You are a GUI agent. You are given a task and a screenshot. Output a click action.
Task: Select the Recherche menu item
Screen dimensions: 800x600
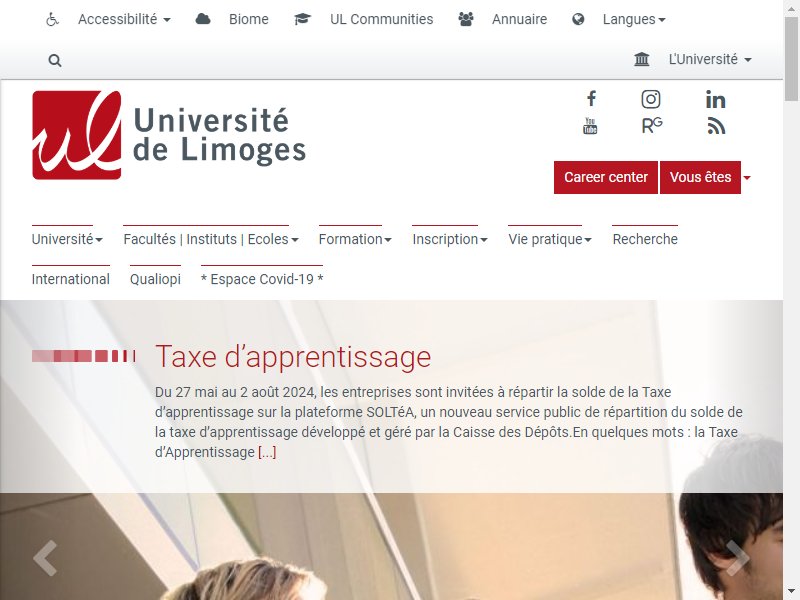[x=645, y=239]
